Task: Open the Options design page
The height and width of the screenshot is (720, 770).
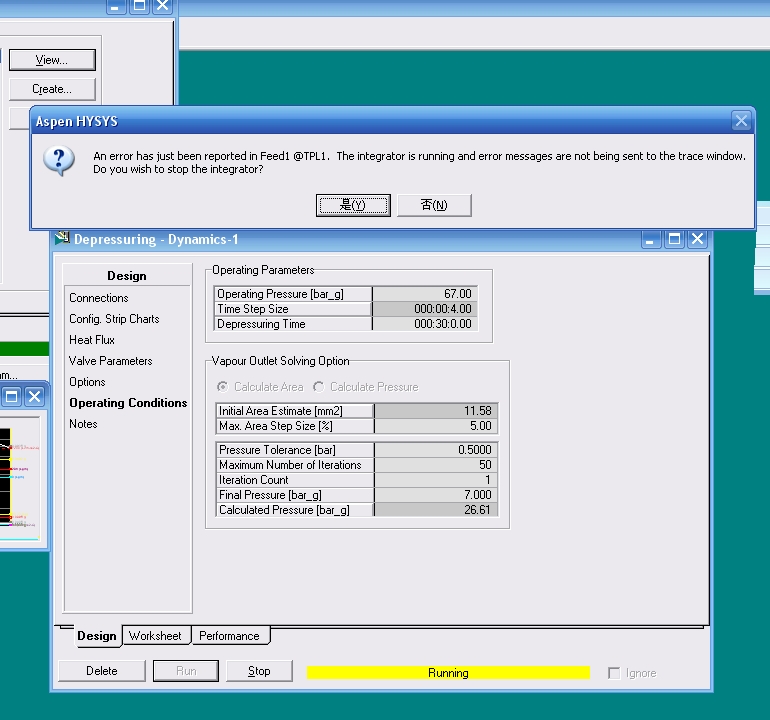Action: (x=87, y=382)
